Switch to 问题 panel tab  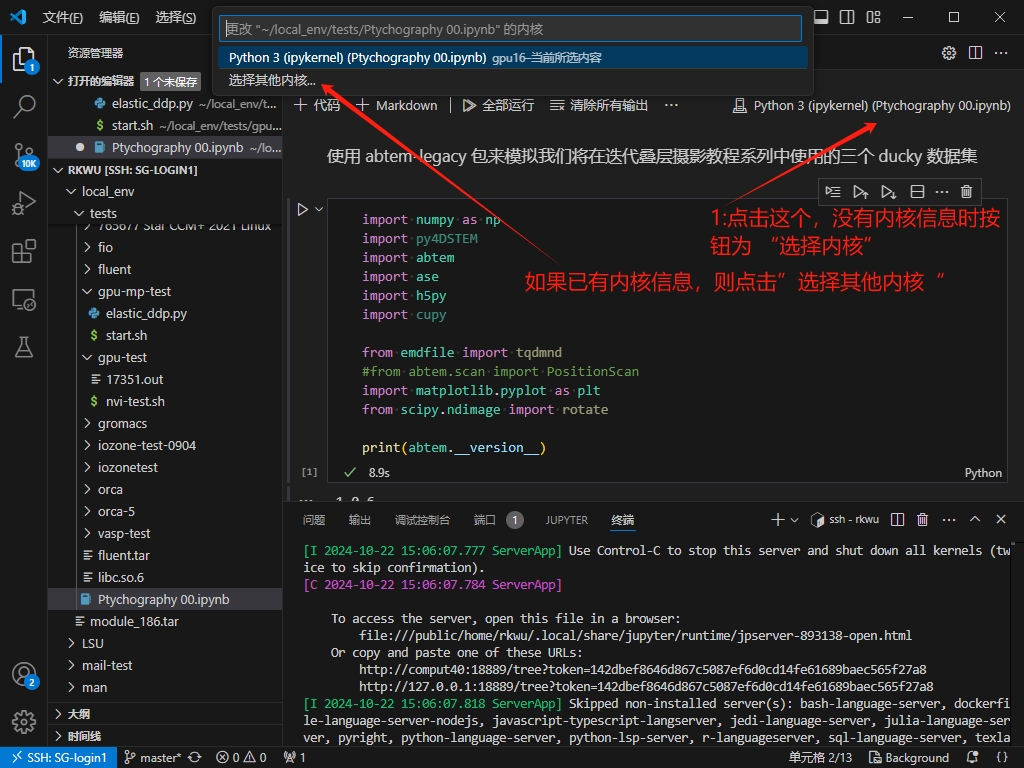click(x=314, y=520)
